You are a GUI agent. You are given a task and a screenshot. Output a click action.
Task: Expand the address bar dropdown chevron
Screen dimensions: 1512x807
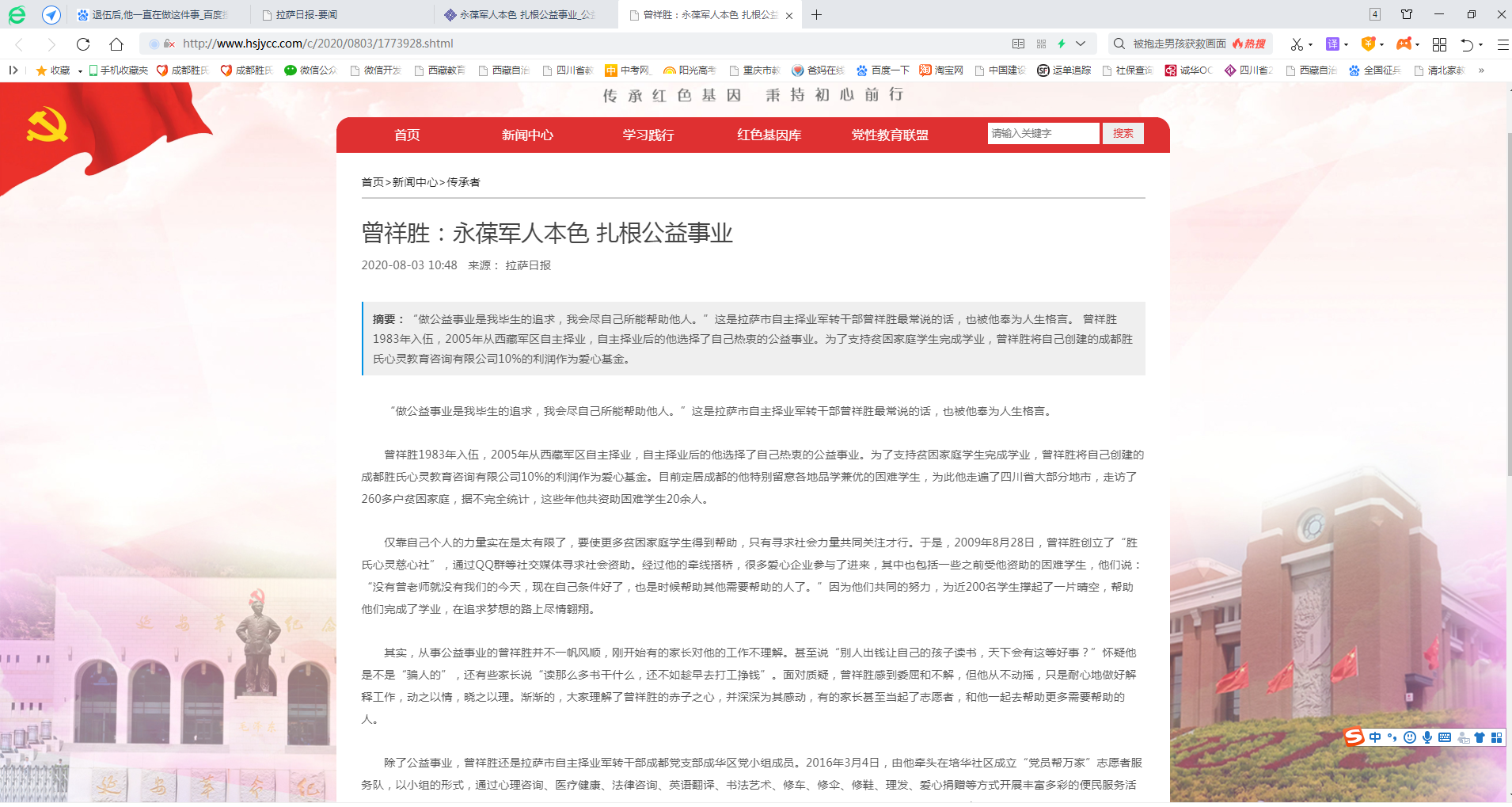click(1081, 44)
